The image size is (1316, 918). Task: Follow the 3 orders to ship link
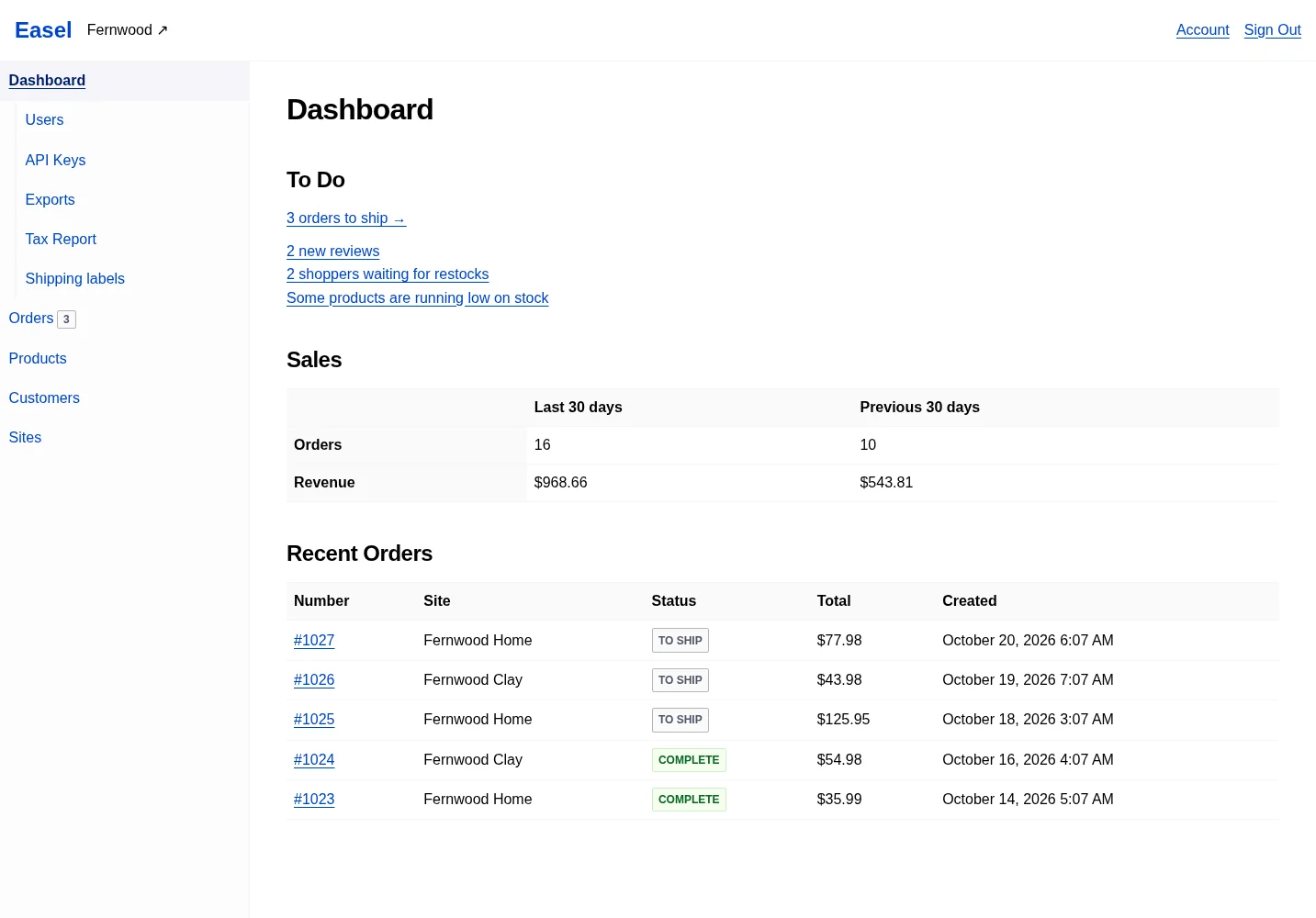tap(346, 218)
